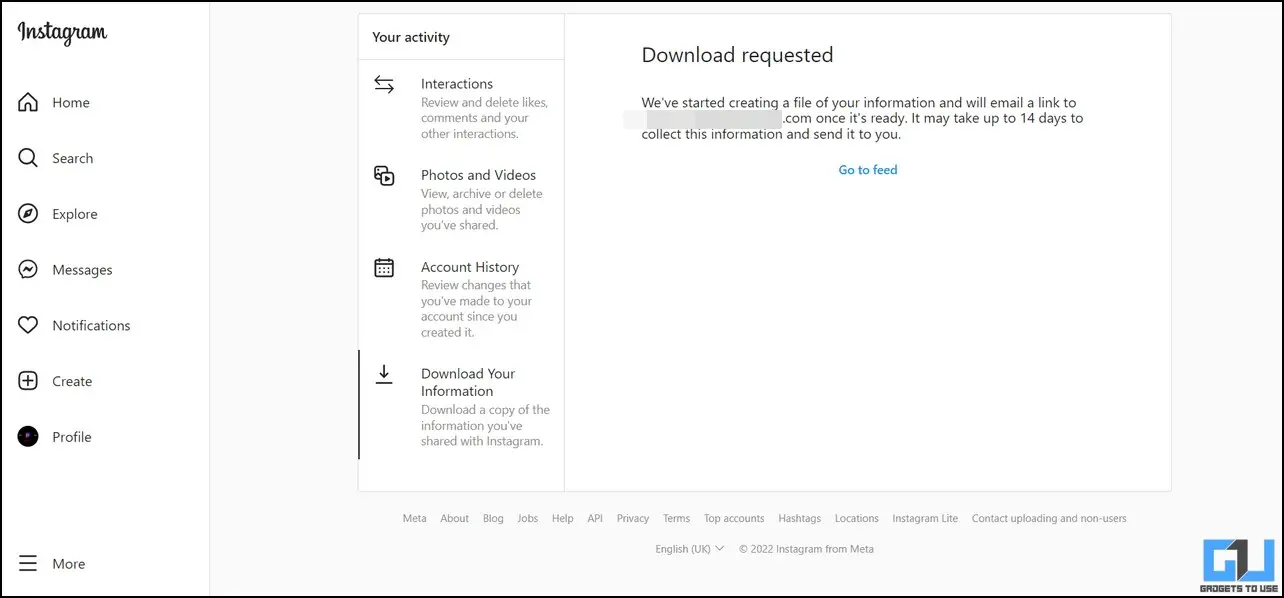Select the Interactions activity tab
The width and height of the screenshot is (1284, 598).
[461, 108]
